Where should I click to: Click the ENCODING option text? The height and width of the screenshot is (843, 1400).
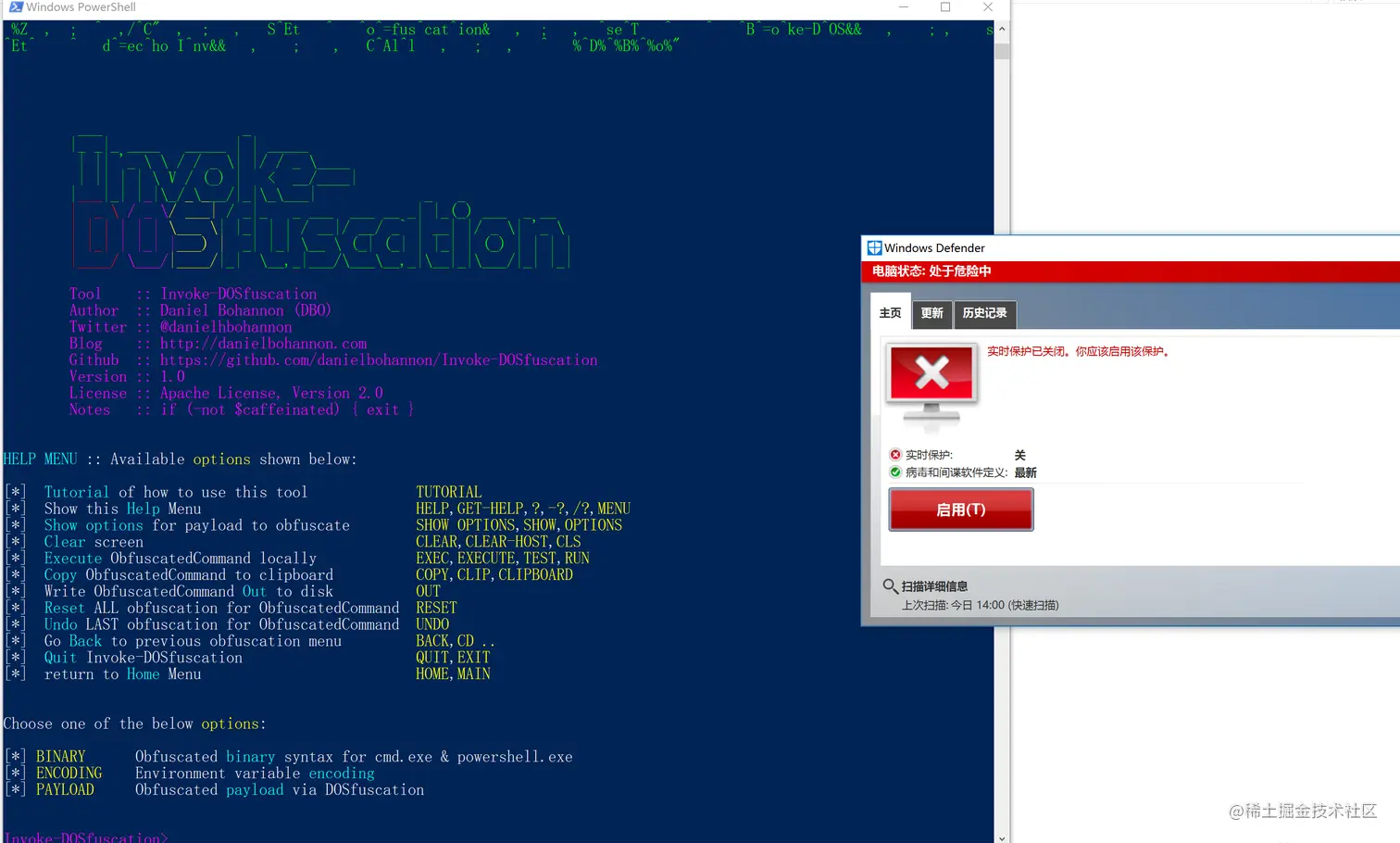click(x=69, y=774)
